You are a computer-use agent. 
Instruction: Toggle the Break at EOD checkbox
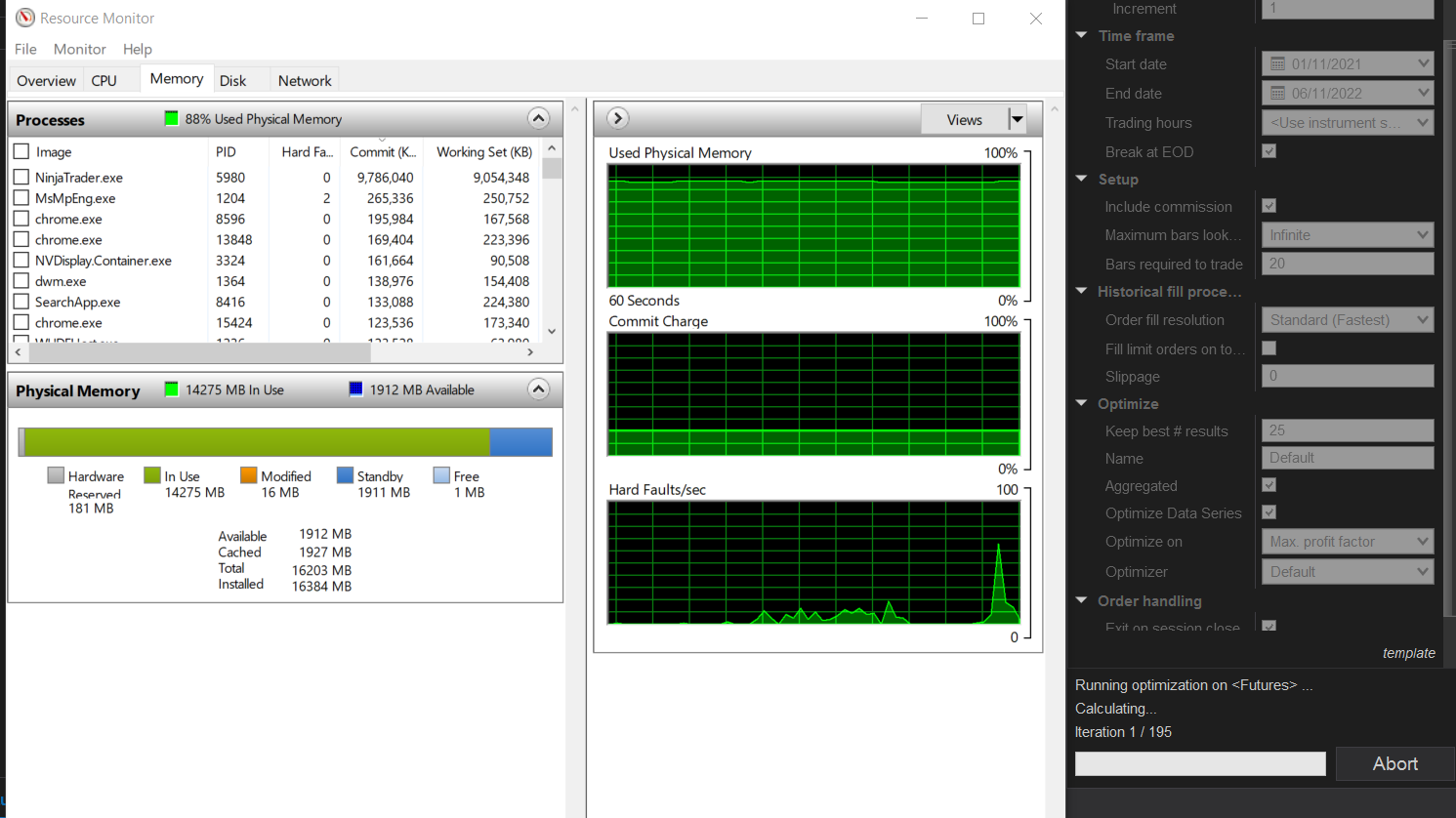(x=1269, y=151)
